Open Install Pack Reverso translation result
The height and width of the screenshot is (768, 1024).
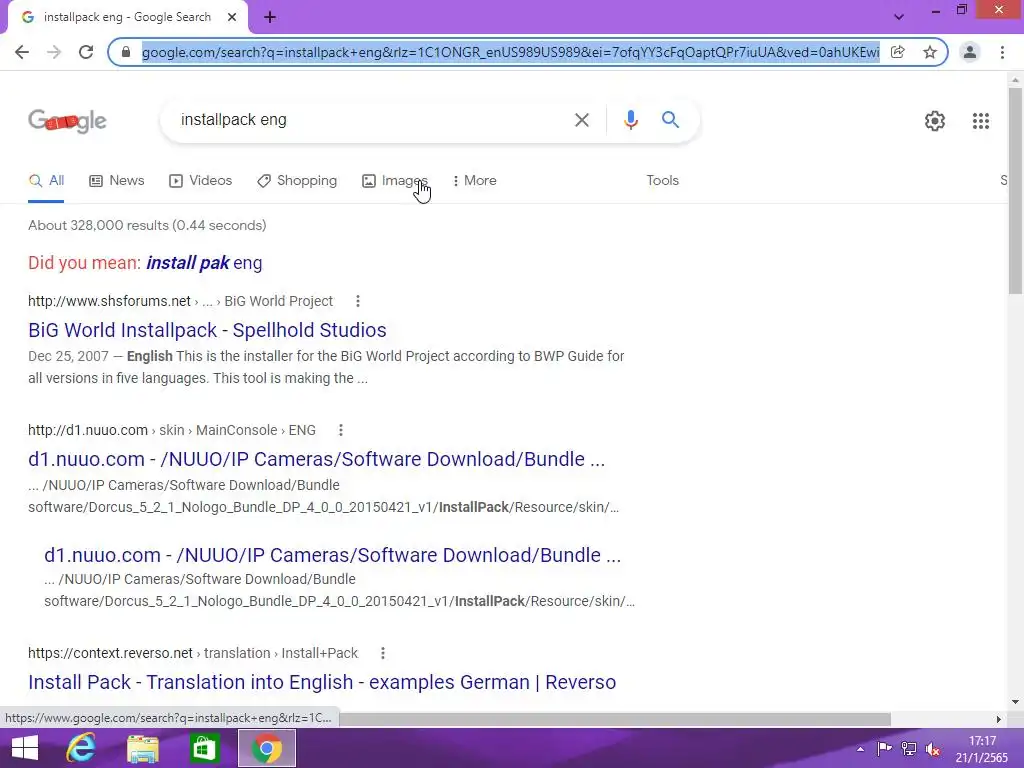click(322, 682)
